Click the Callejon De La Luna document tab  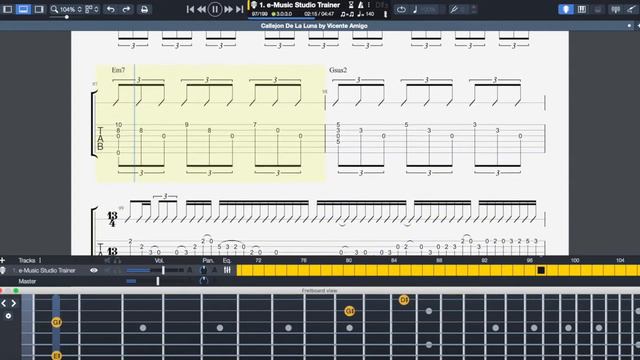click(314, 26)
